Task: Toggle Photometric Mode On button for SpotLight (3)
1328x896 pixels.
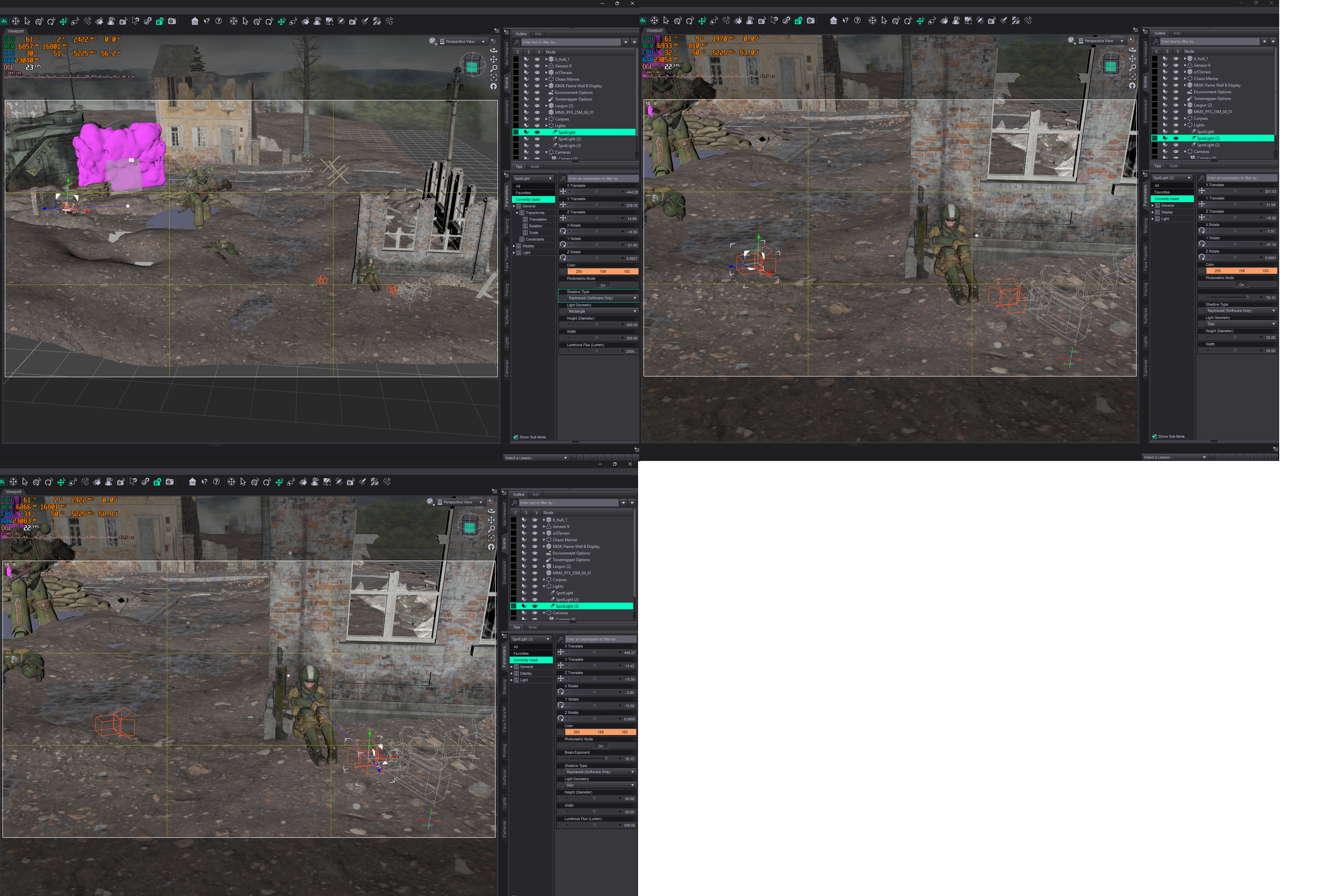Action: (x=600, y=746)
